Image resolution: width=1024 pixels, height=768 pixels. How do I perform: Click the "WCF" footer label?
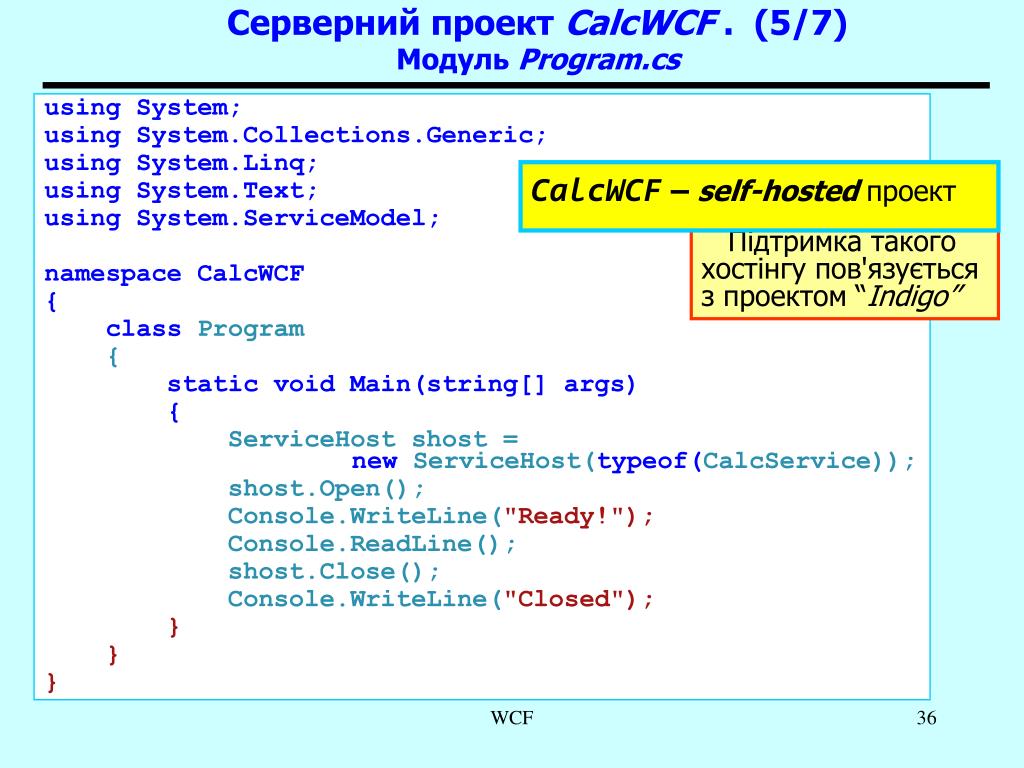(x=512, y=718)
